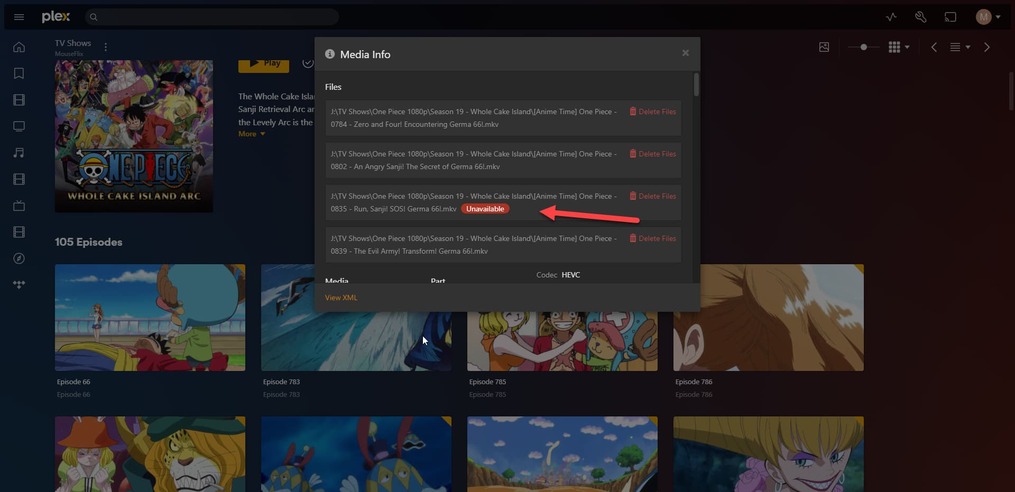Open the Tidal sidebar icon

coord(19,285)
